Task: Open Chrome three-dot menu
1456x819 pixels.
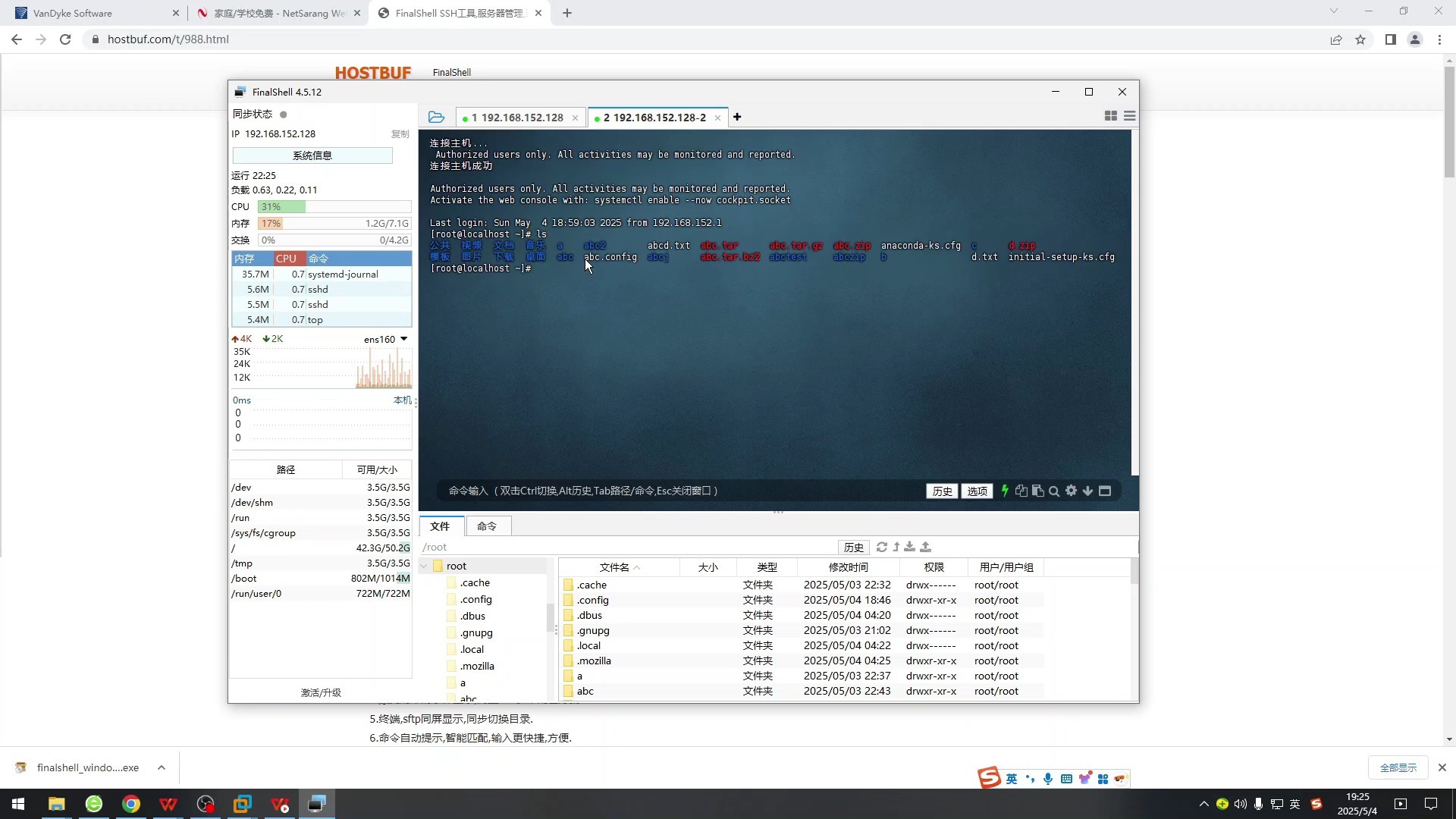Action: (1439, 39)
